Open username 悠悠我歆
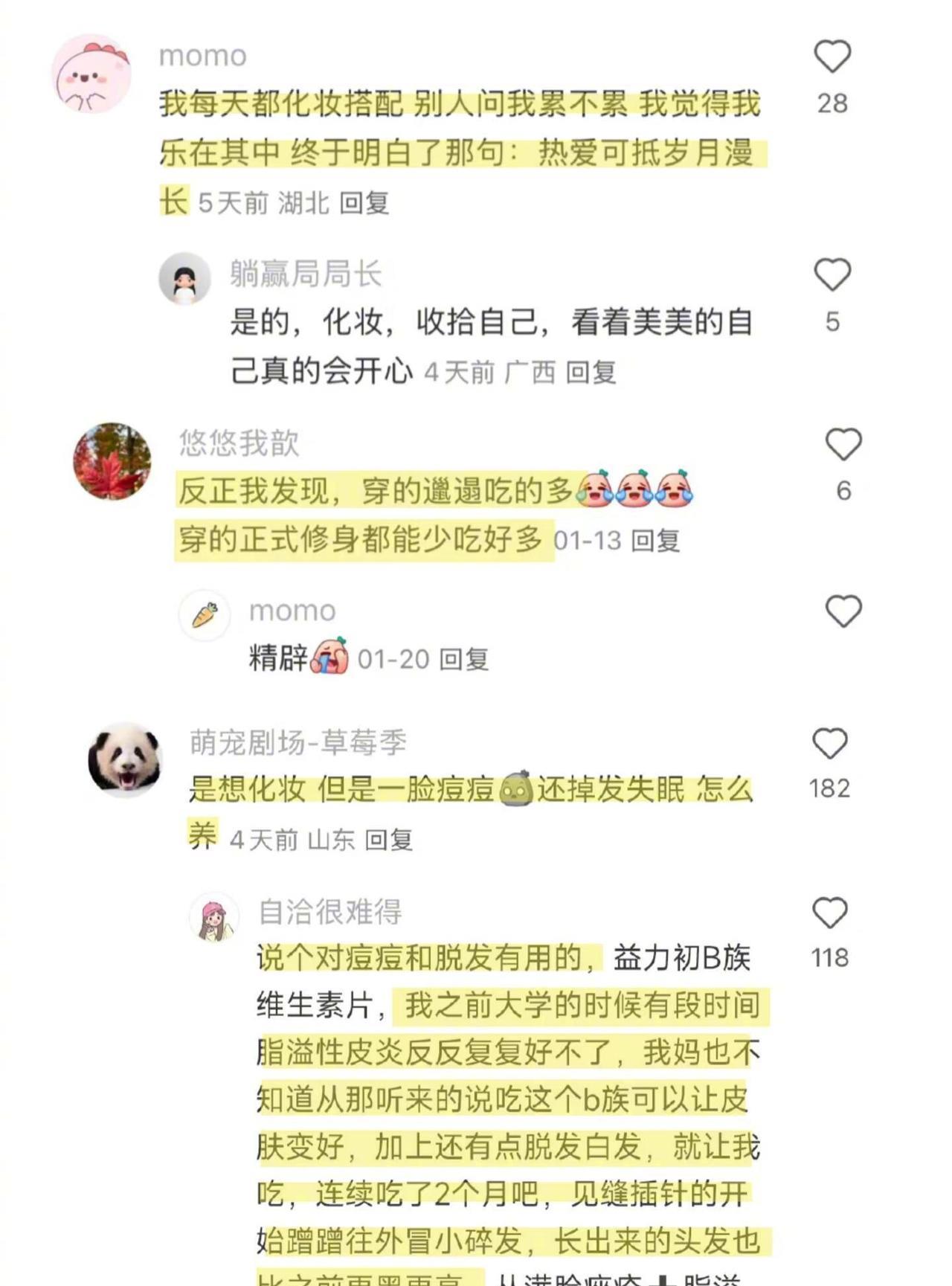Image resolution: width=952 pixels, height=1286 pixels. (x=239, y=443)
